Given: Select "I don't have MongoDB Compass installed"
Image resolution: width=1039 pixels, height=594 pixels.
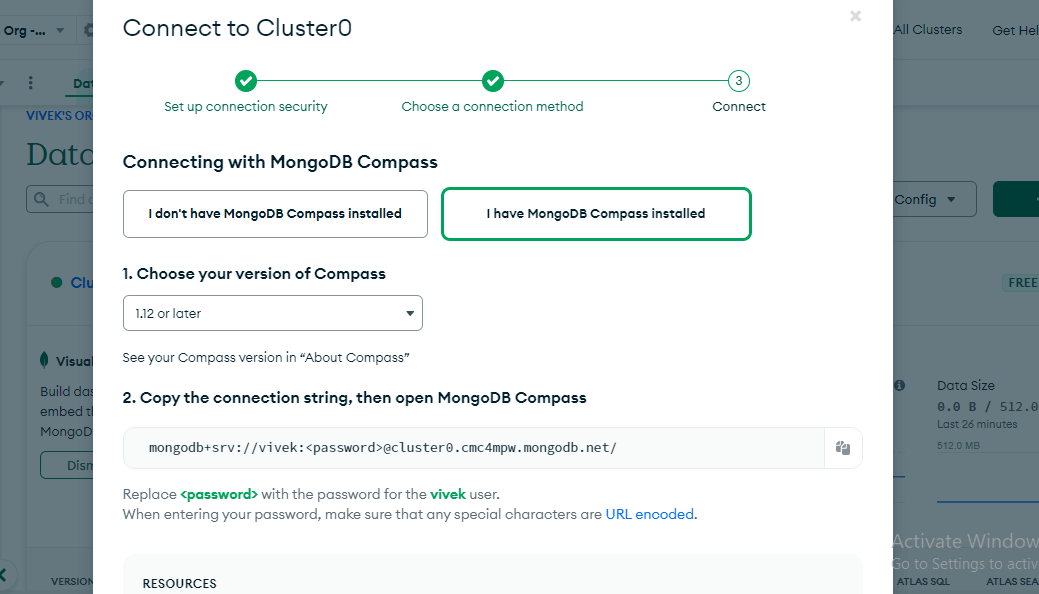Looking at the screenshot, I should (275, 214).
